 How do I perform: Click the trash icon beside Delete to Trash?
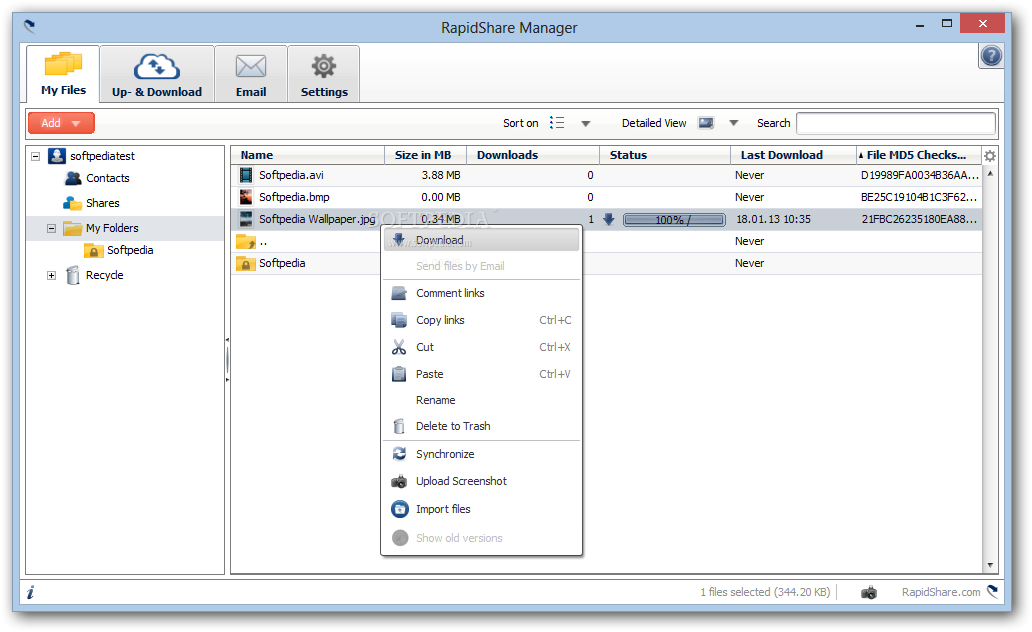399,426
